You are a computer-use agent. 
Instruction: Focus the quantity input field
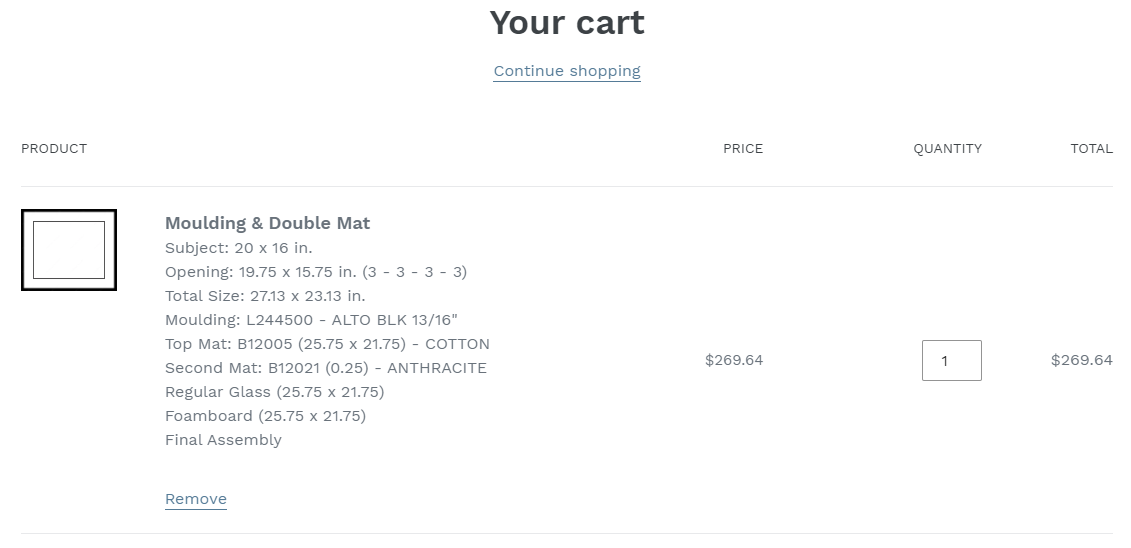click(x=951, y=360)
